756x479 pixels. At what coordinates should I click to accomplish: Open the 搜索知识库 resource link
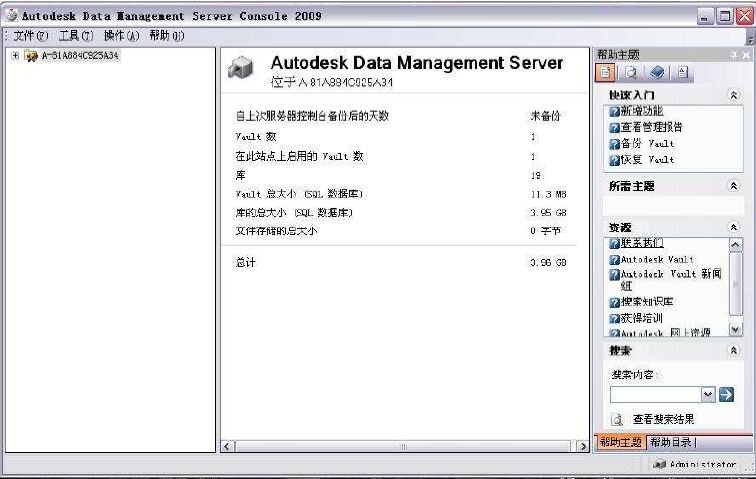coord(647,302)
